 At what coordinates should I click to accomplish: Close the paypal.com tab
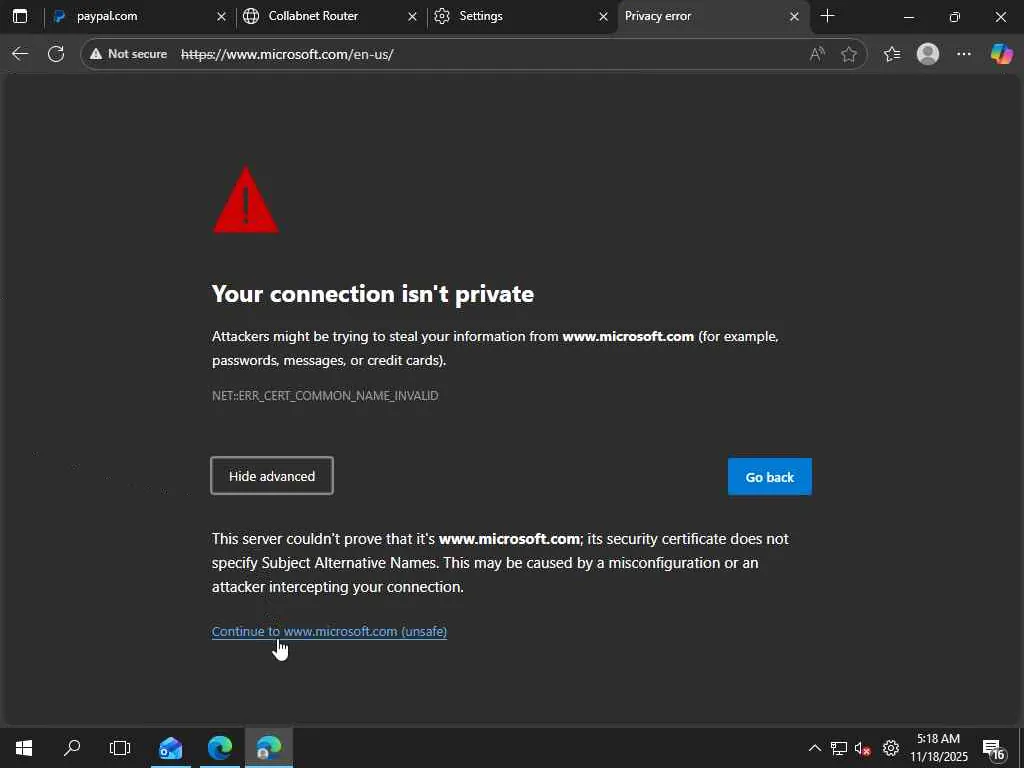(221, 16)
